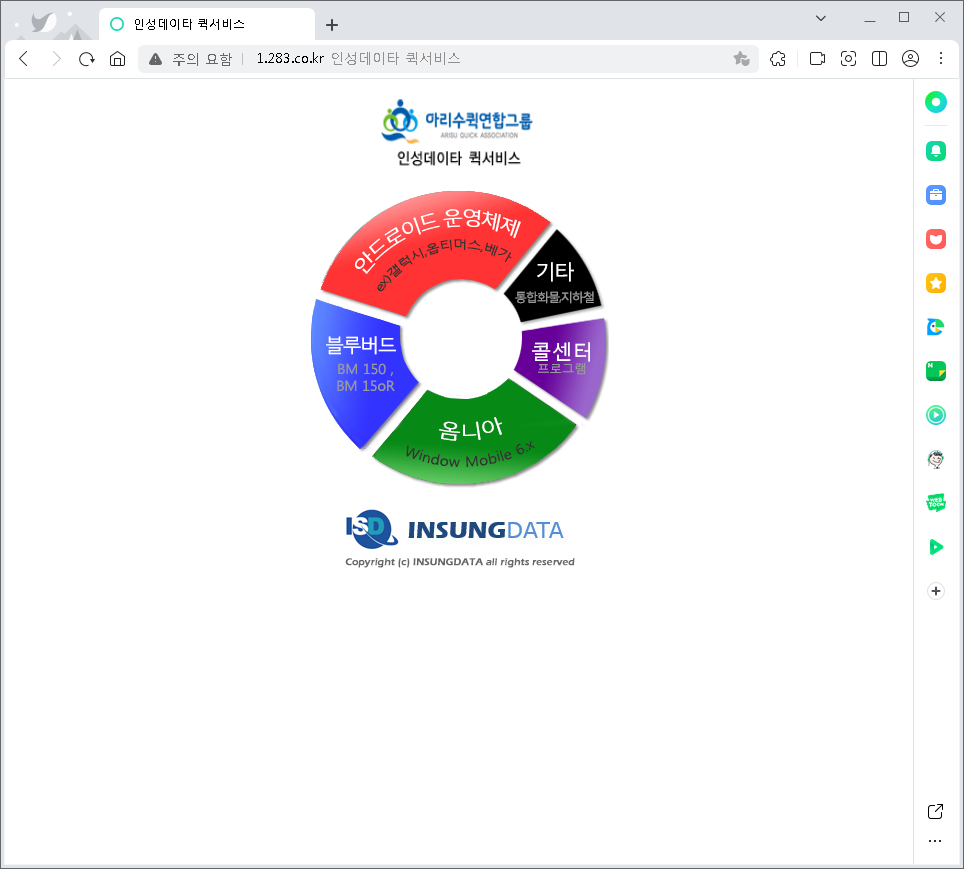Open the Papago parrot sidebar icon
964x869 pixels.
(x=936, y=327)
